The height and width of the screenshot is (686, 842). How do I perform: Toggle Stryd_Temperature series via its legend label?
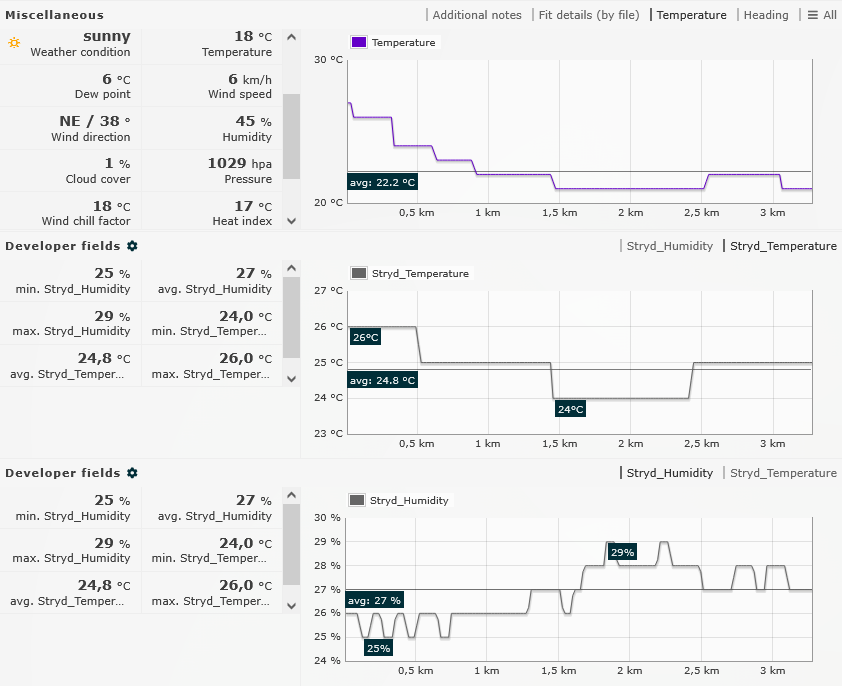[x=420, y=273]
